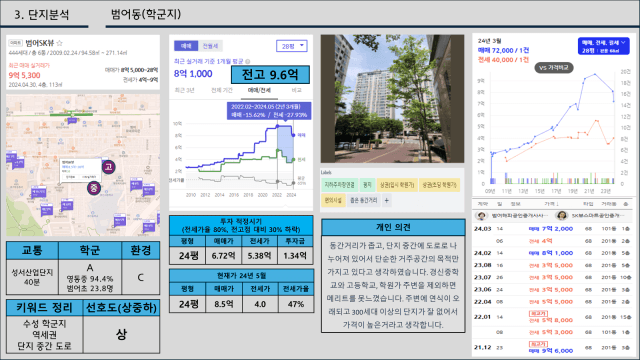
Task: Click the 8.5억 current price cell
Action: pyautogui.click(x=223, y=304)
